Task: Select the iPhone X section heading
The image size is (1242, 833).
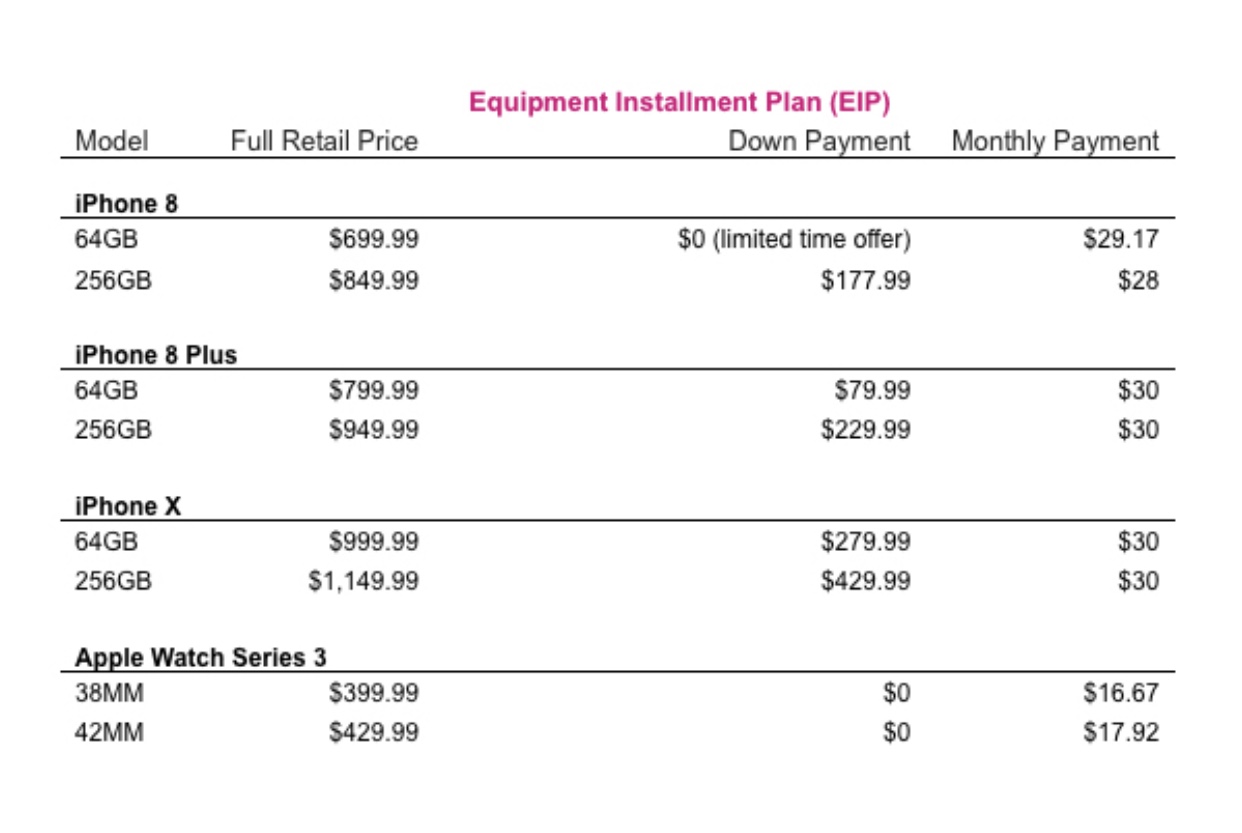Action: tap(128, 507)
